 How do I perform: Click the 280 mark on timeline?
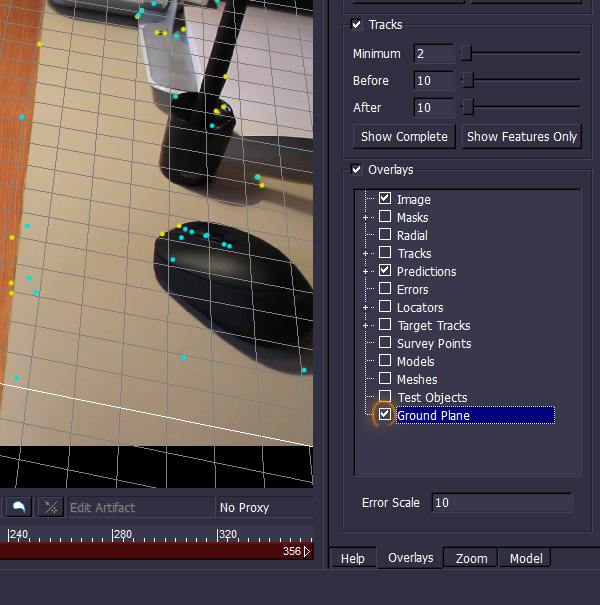pyautogui.click(x=123, y=534)
